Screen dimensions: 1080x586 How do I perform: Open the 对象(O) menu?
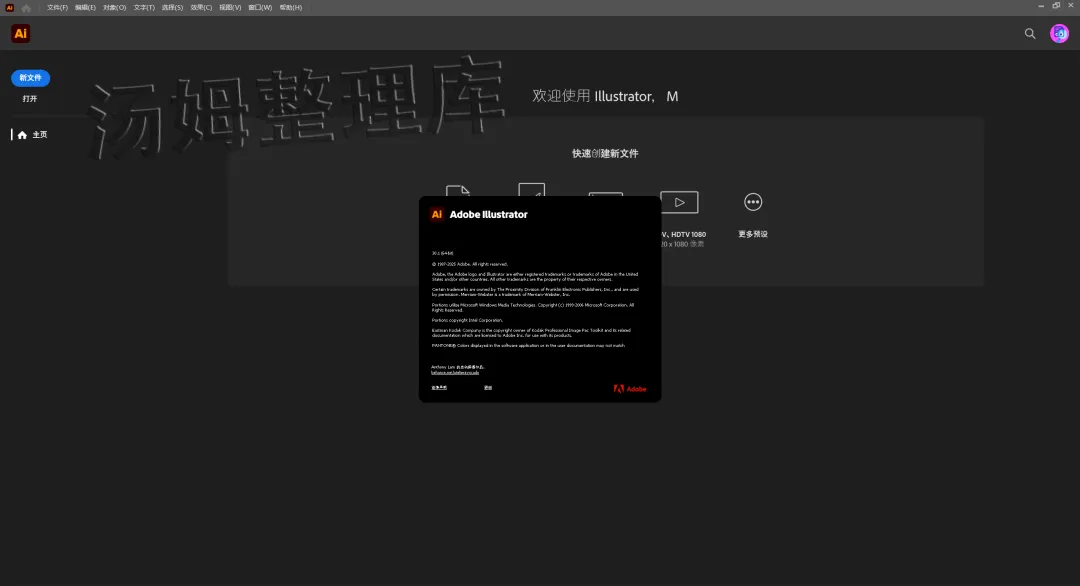114,8
